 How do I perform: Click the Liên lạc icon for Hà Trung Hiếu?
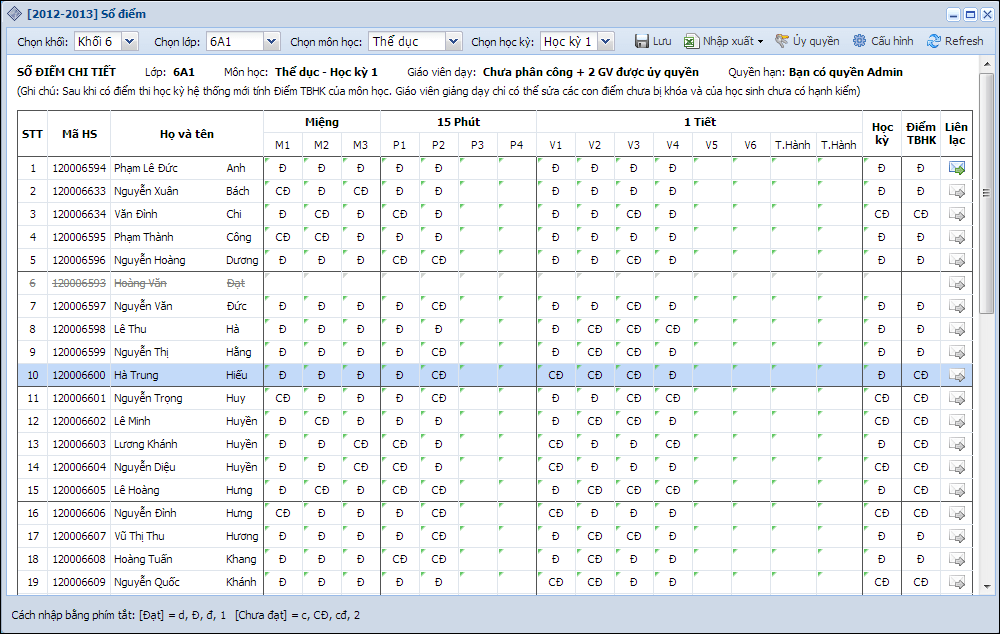coord(957,375)
